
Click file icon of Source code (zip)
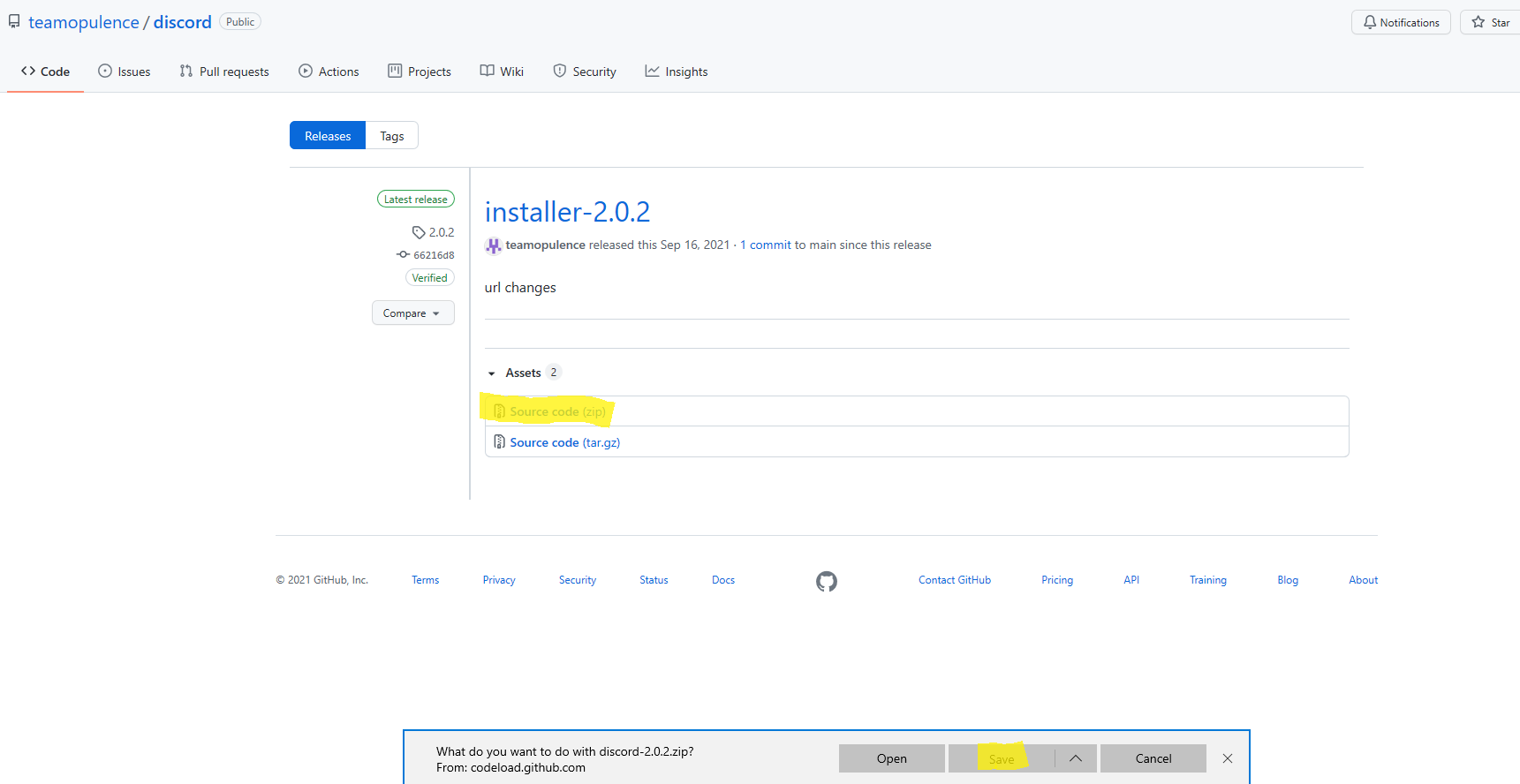point(500,411)
